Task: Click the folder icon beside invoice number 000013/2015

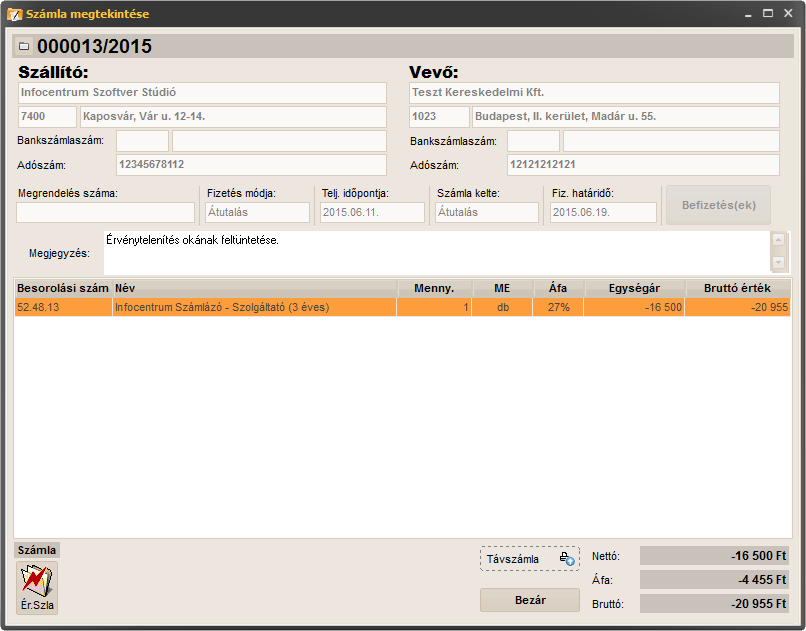Action: click(x=24, y=46)
